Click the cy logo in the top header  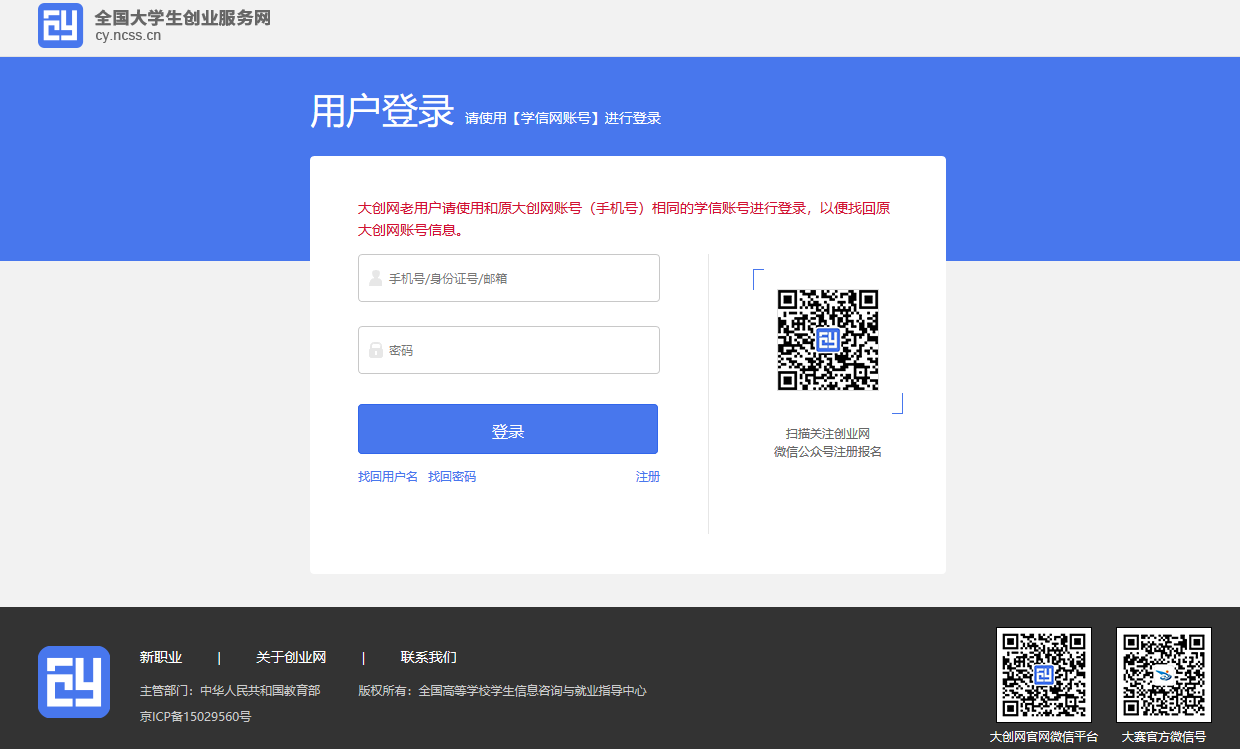tap(60, 25)
